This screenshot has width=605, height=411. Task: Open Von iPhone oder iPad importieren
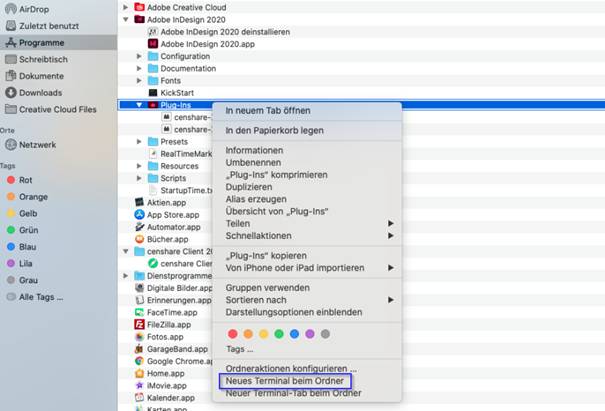(307, 268)
